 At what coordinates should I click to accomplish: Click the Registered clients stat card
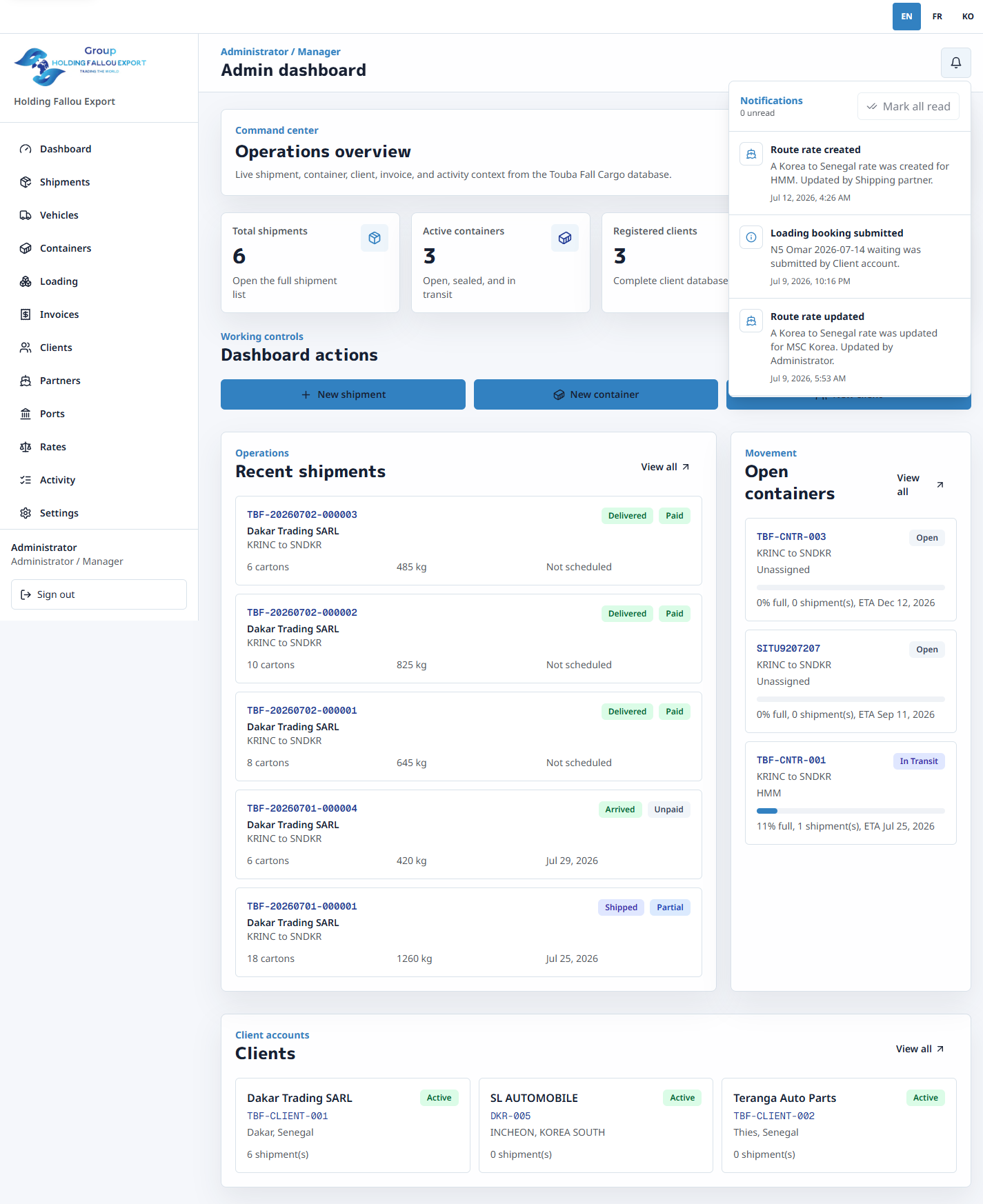click(666, 263)
